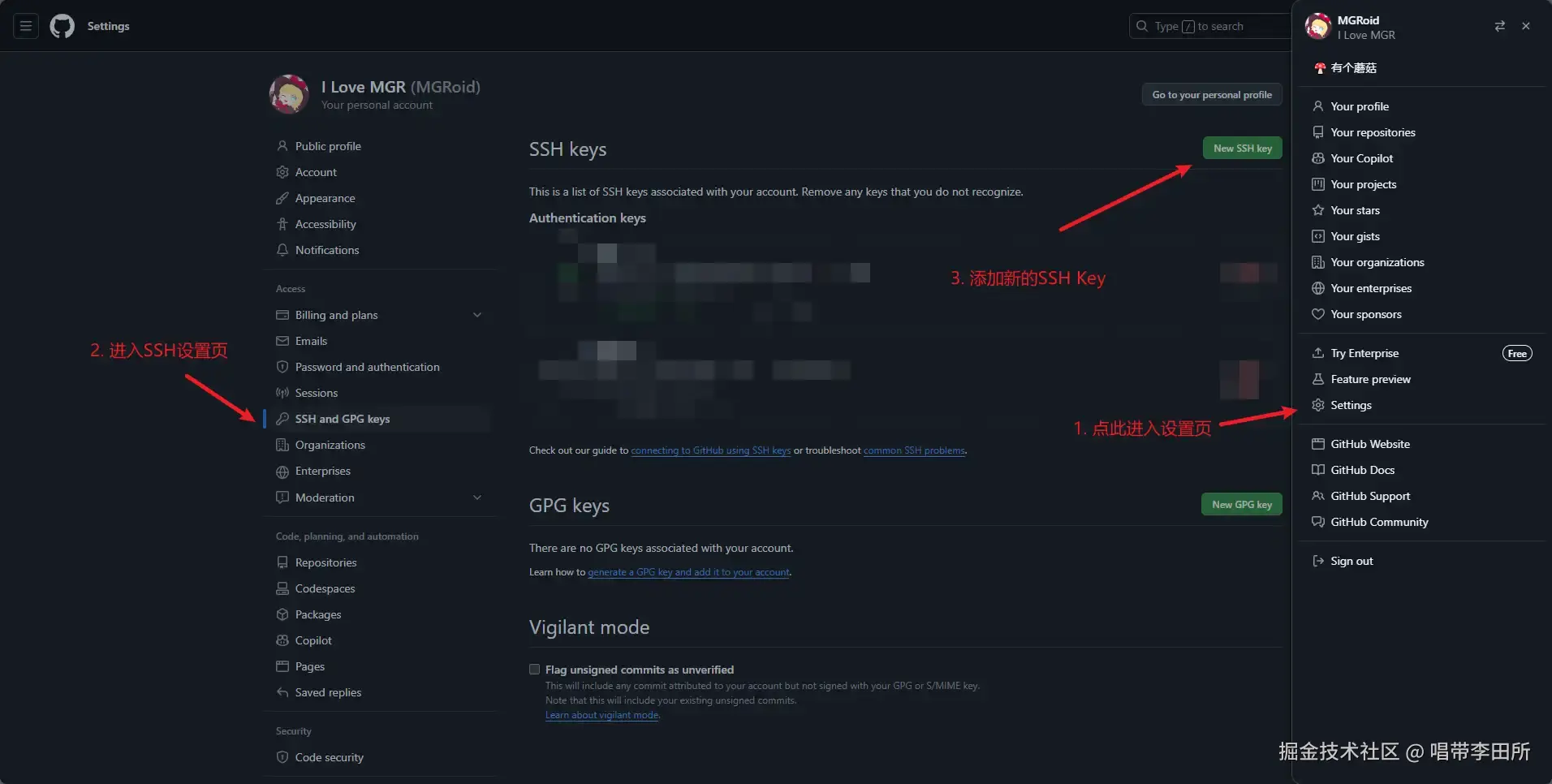Click New SSH key button
The height and width of the screenshot is (784, 1552).
tap(1243, 149)
